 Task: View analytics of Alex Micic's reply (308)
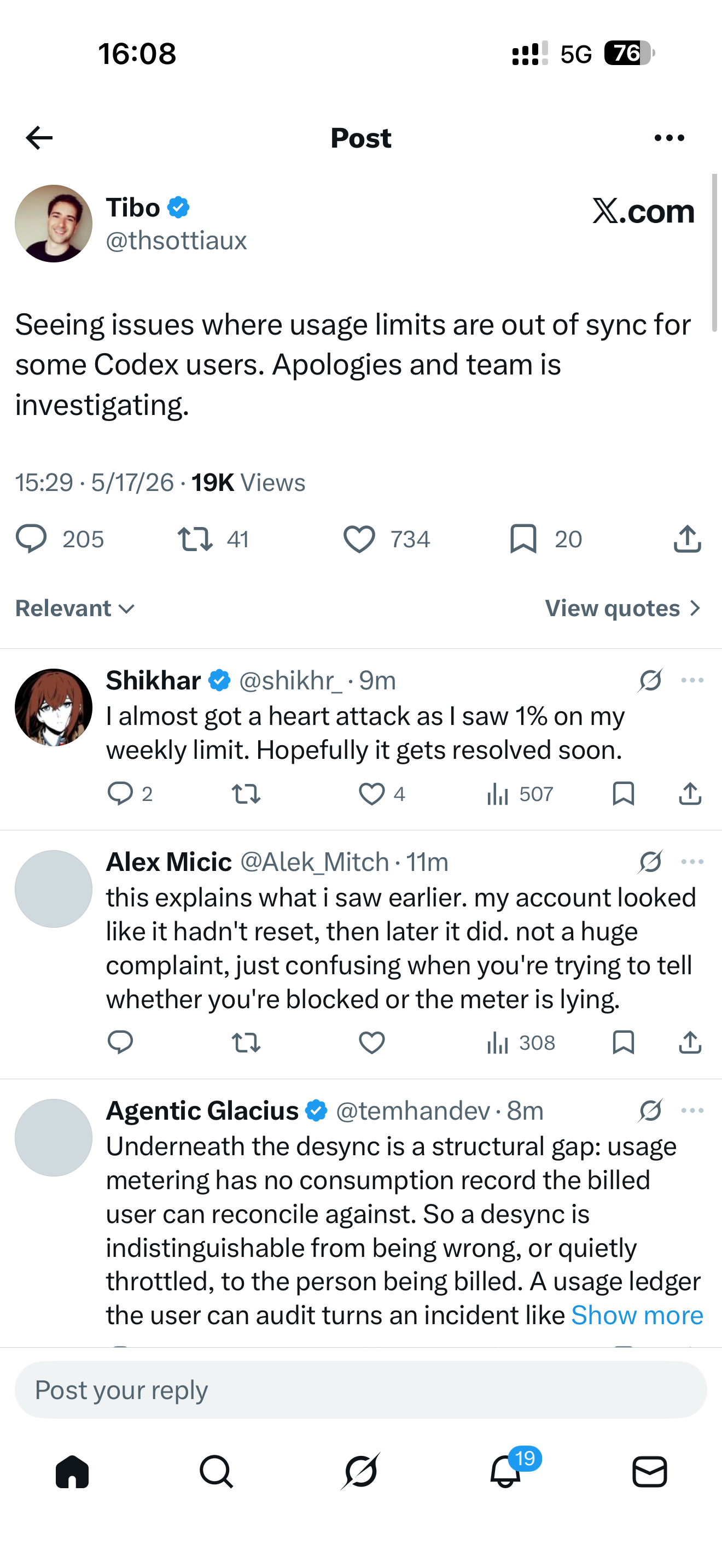[521, 1043]
